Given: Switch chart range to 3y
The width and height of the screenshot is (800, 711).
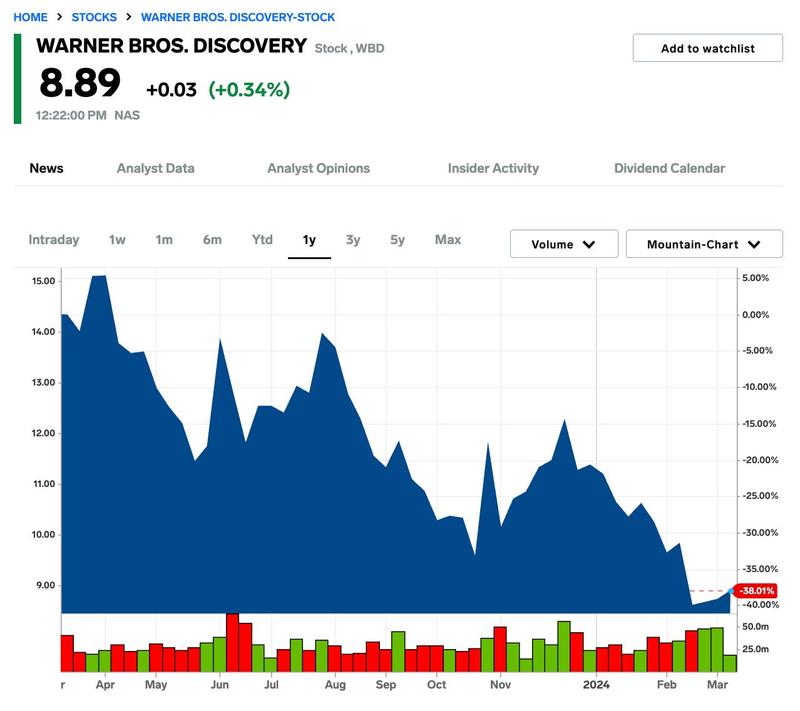Looking at the screenshot, I should coord(353,240).
